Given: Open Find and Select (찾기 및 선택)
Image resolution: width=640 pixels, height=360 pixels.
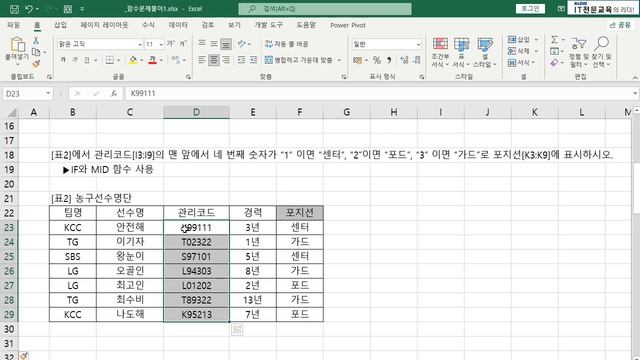Looking at the screenshot, I should (602, 52).
